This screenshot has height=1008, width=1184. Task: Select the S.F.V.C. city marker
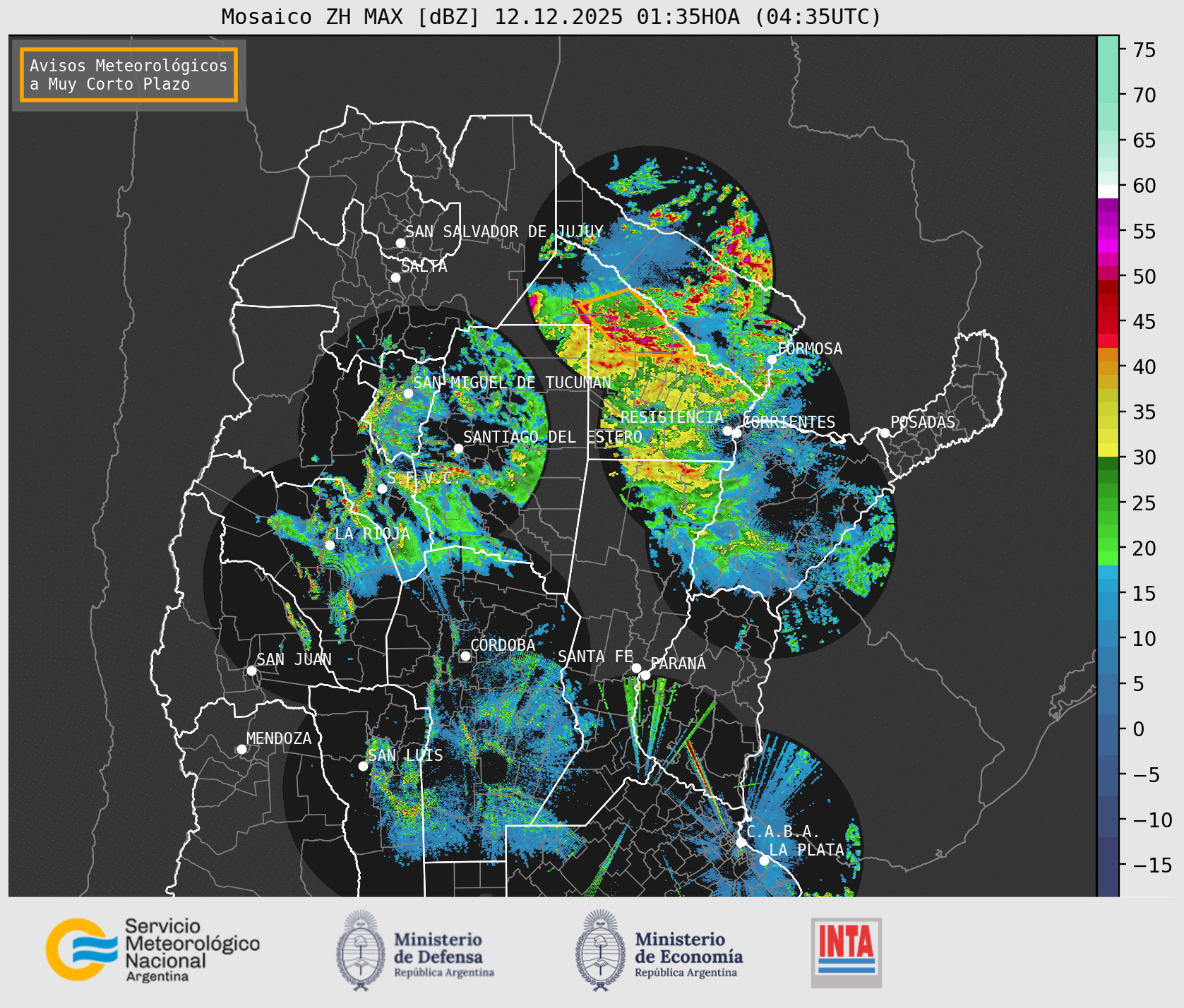pos(382,488)
